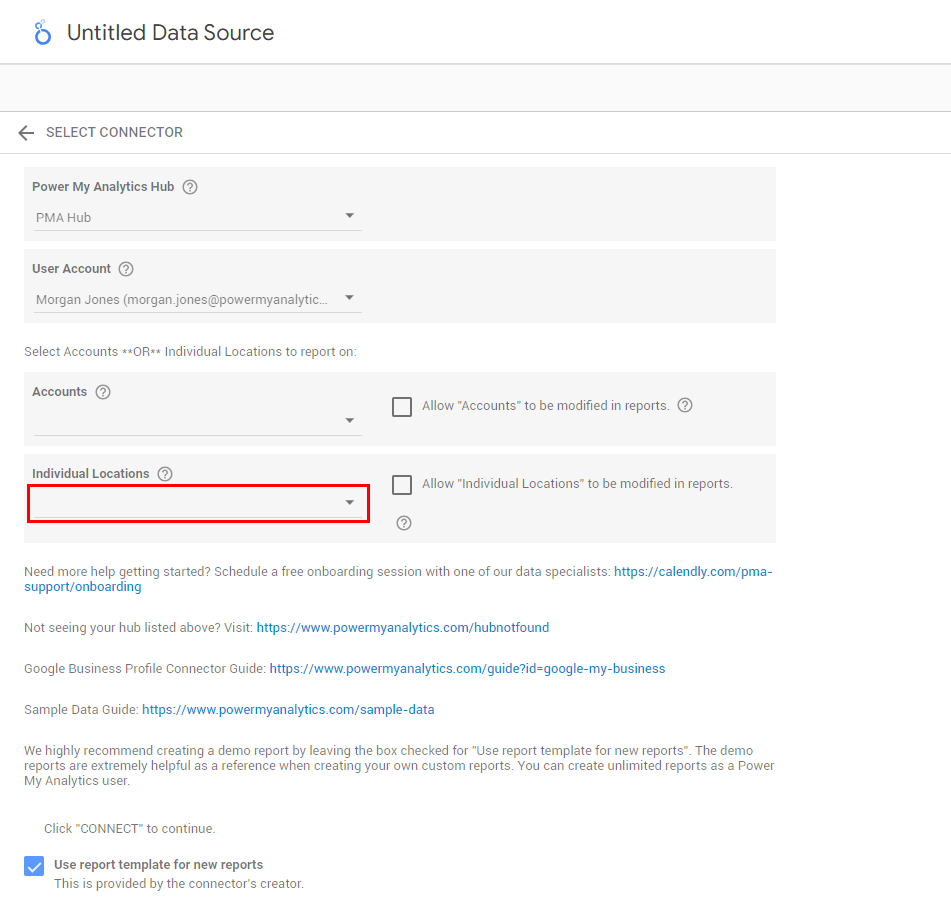Uncheck Use report template for new reports
Screen dimensions: 951x915
tap(34, 866)
